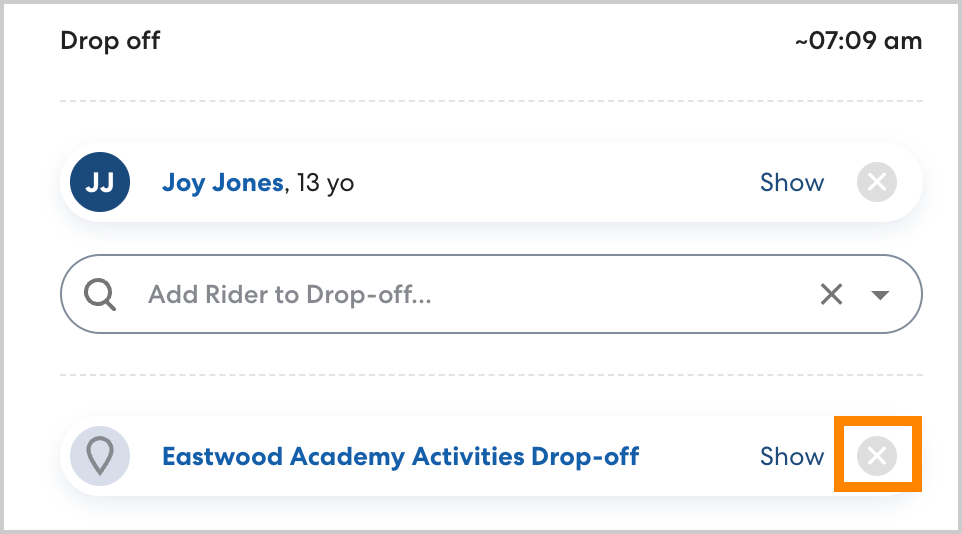
Task: Show Eastwood Academy Activities Drop-off details
Action: 792,457
